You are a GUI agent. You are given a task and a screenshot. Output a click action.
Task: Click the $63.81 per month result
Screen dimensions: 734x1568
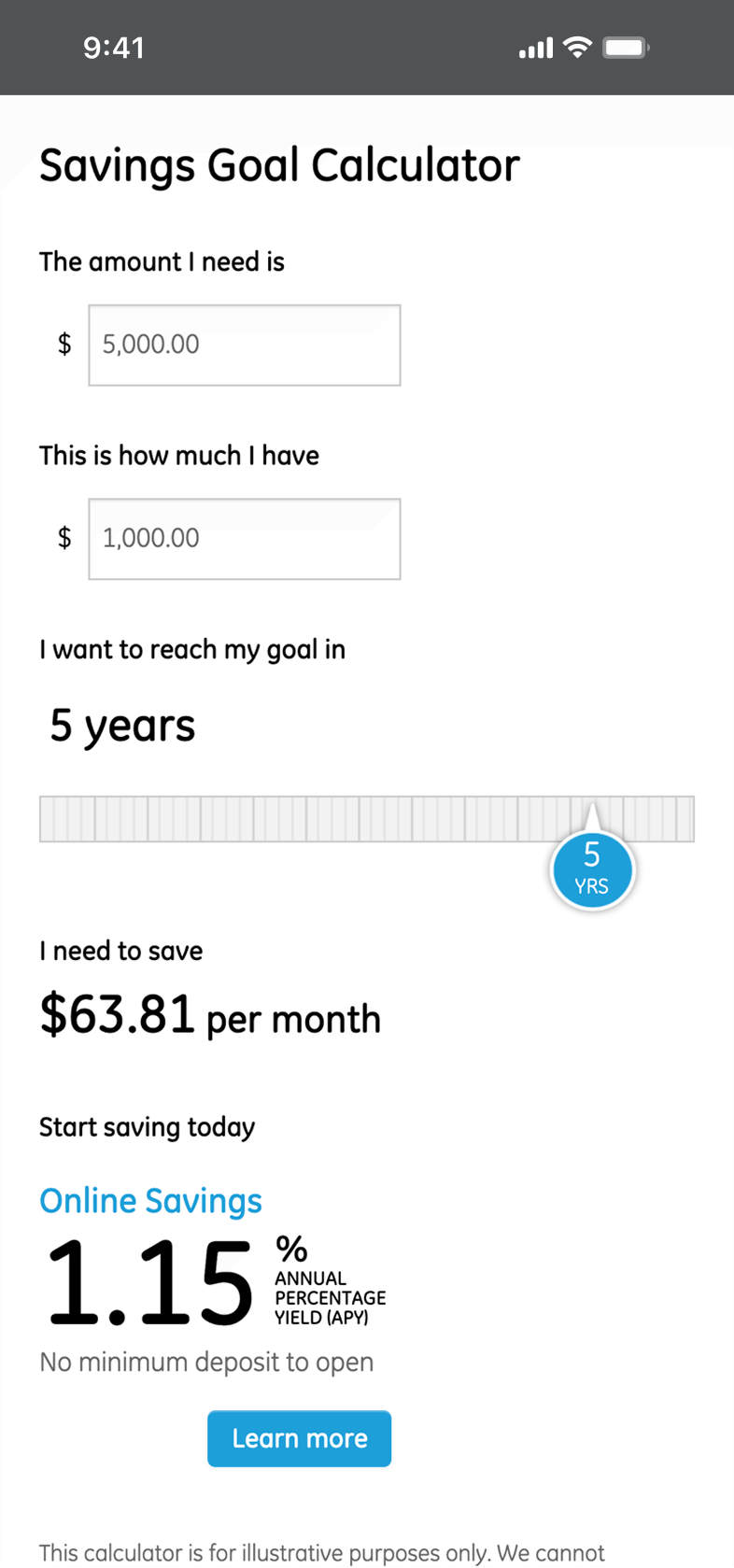(210, 1015)
